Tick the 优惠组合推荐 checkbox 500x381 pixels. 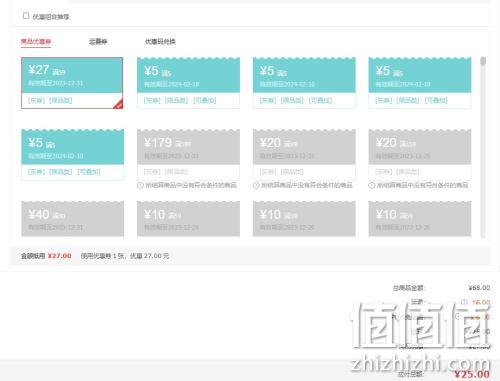point(26,16)
